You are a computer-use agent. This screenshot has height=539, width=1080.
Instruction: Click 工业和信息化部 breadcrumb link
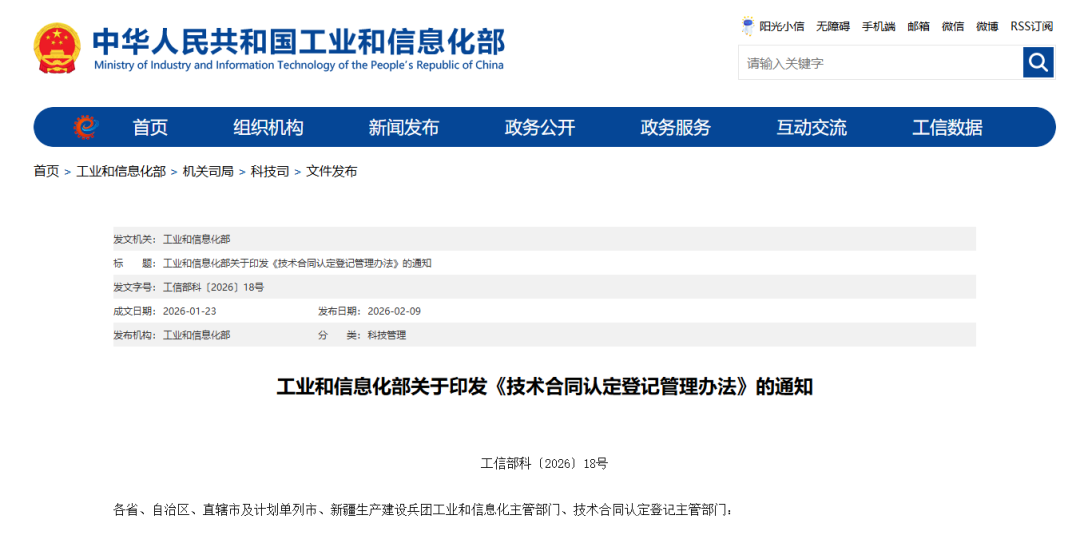[121, 172]
